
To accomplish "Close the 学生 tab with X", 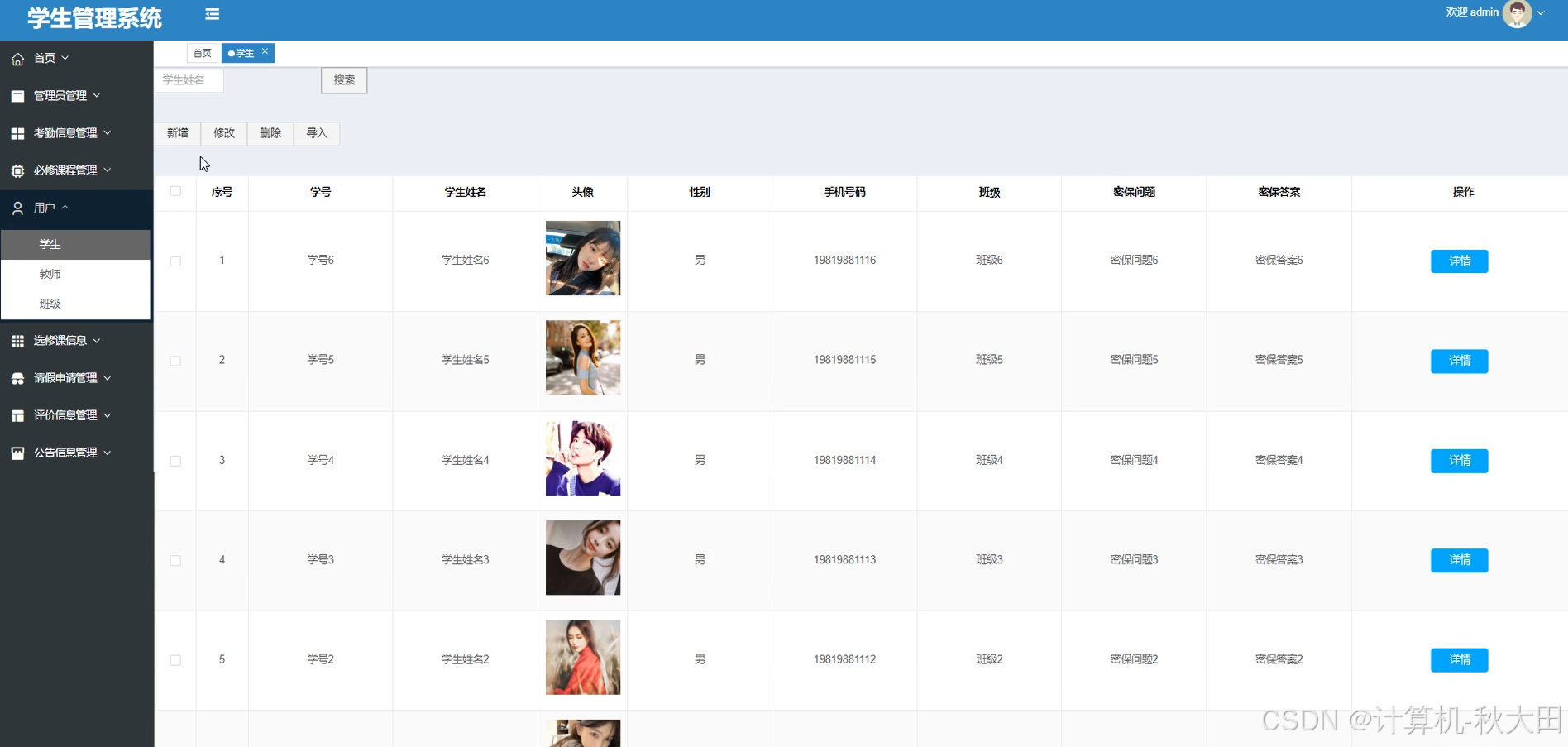I will point(265,51).
